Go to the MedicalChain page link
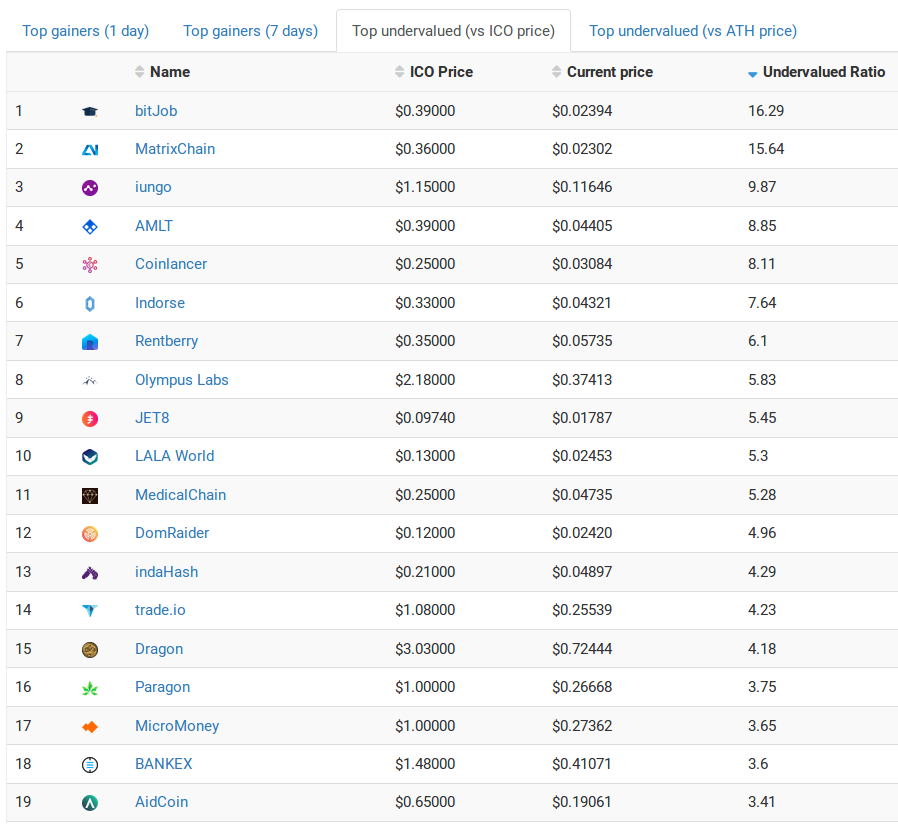Viewport: 898px width, 824px height. click(180, 495)
